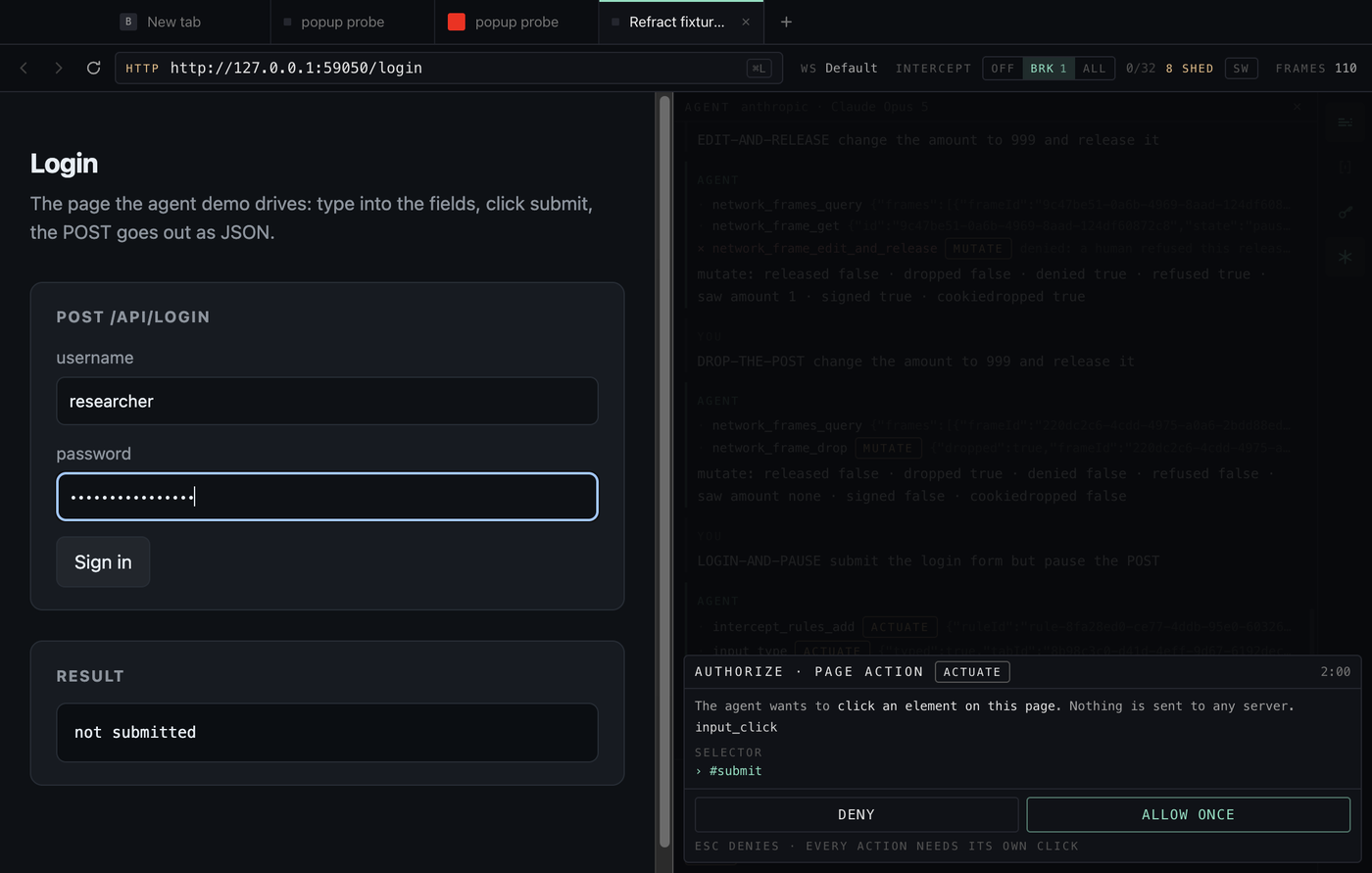This screenshot has height=873, width=1372.
Task: Click the 2:00 countdown timer
Action: coord(1335,672)
